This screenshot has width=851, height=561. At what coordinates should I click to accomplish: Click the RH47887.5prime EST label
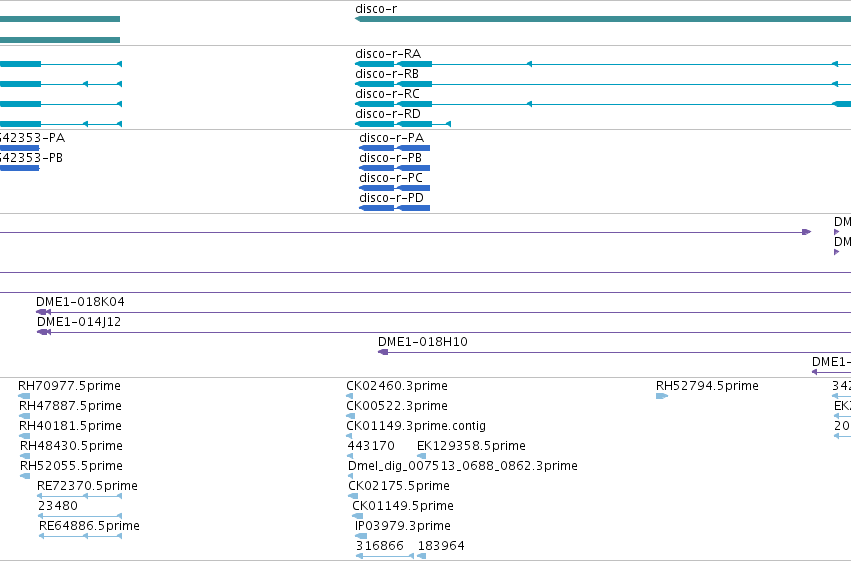71,406
